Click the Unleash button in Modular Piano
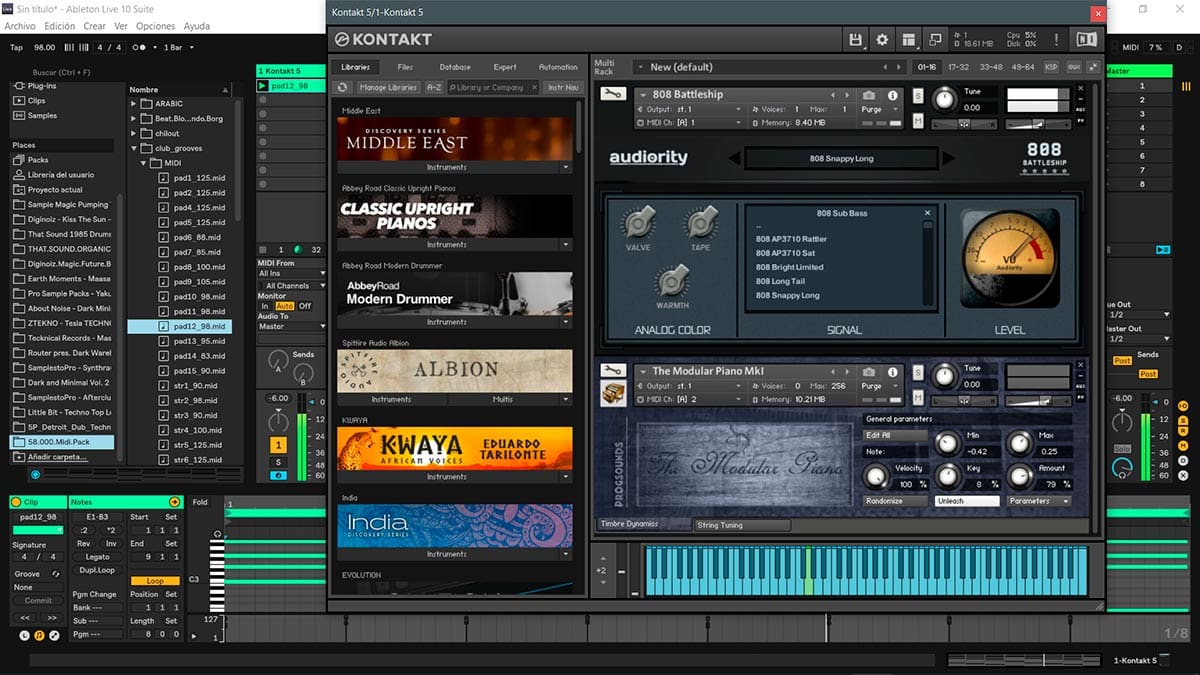1200x675 pixels. pyautogui.click(x=966, y=501)
